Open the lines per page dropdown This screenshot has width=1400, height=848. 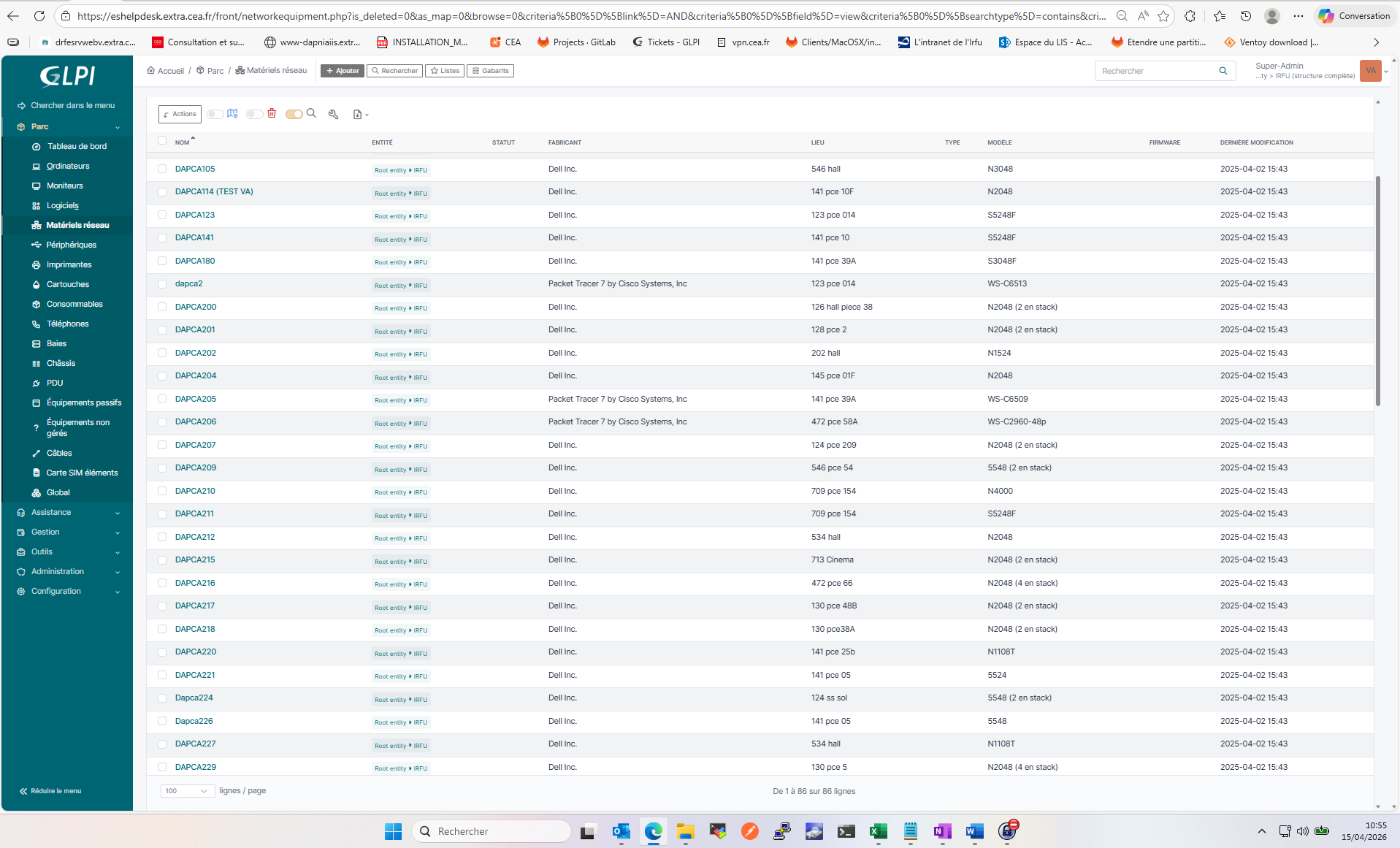(187, 791)
